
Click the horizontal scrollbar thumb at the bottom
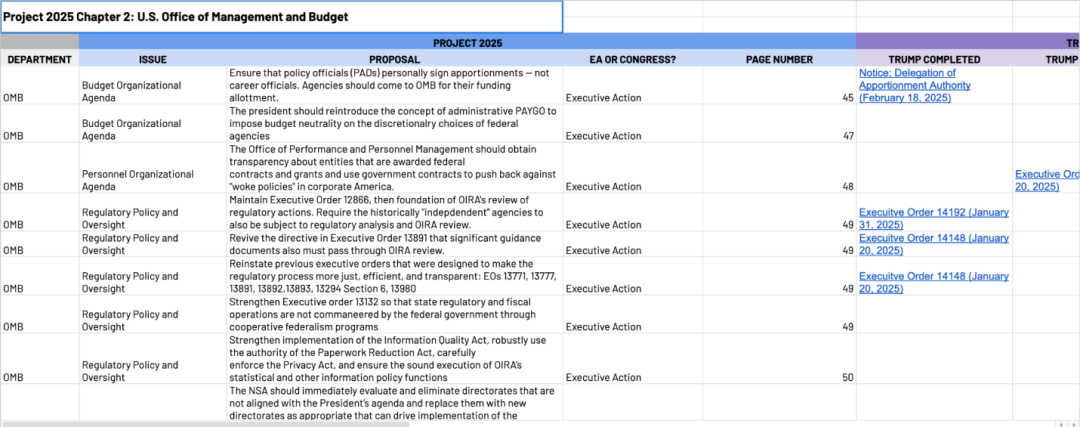207,424
